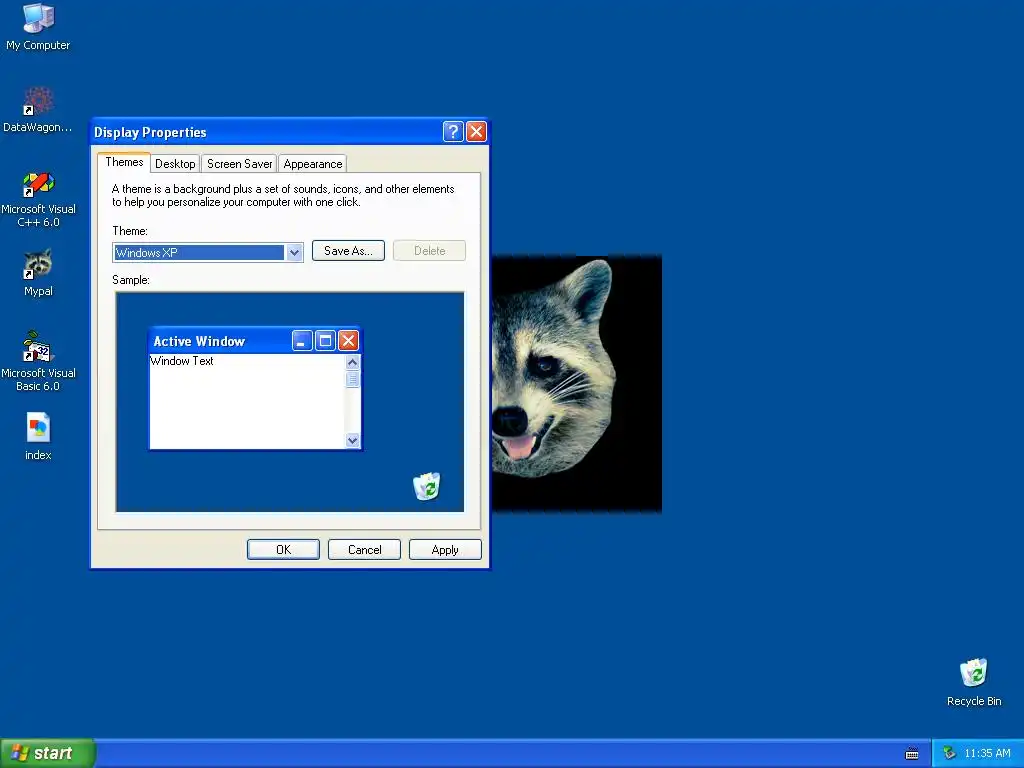The image size is (1024, 768).
Task: Click the sample Active Window red close button
Action: click(x=349, y=340)
